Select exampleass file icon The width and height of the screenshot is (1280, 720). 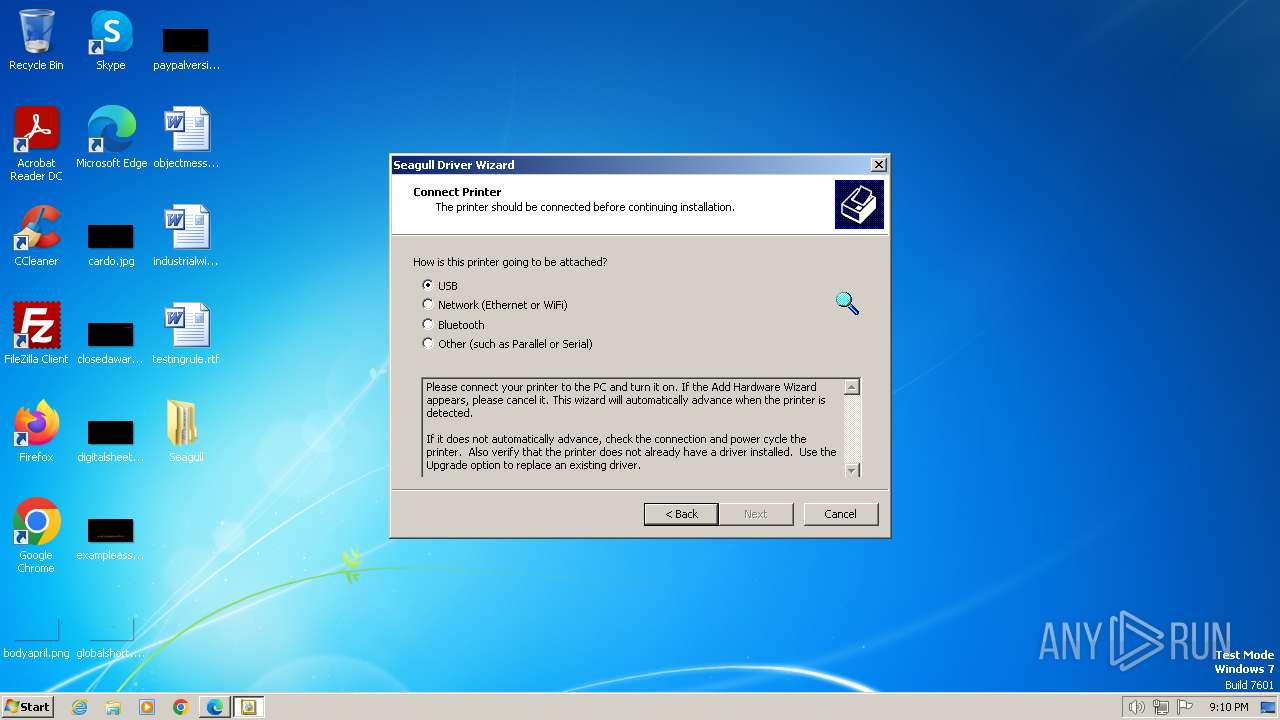coord(111,539)
